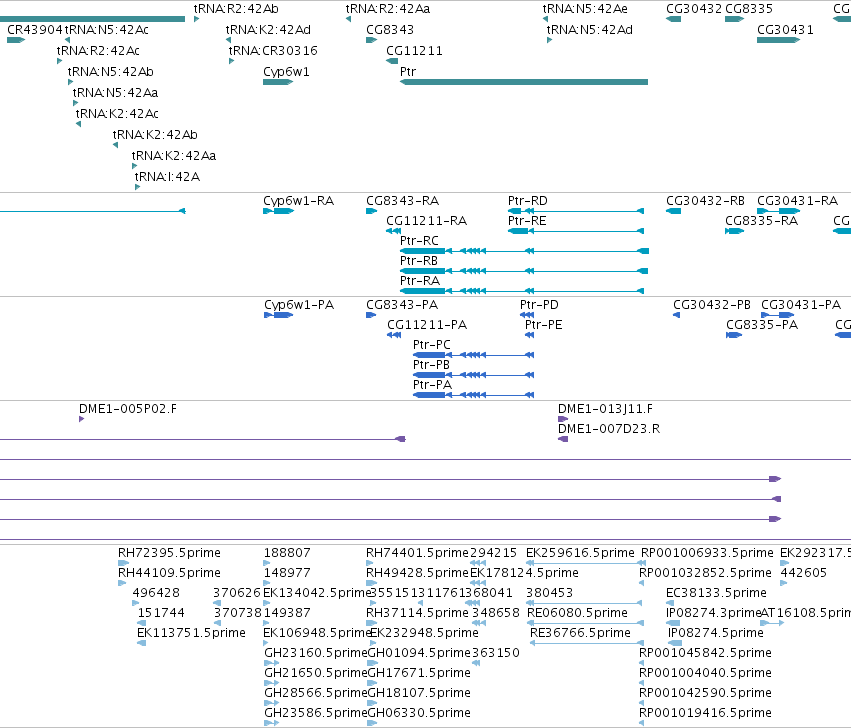The image size is (851, 728).
Task: Select tRNA:K2:42Aa feature label
Action: pyautogui.click(x=174, y=156)
